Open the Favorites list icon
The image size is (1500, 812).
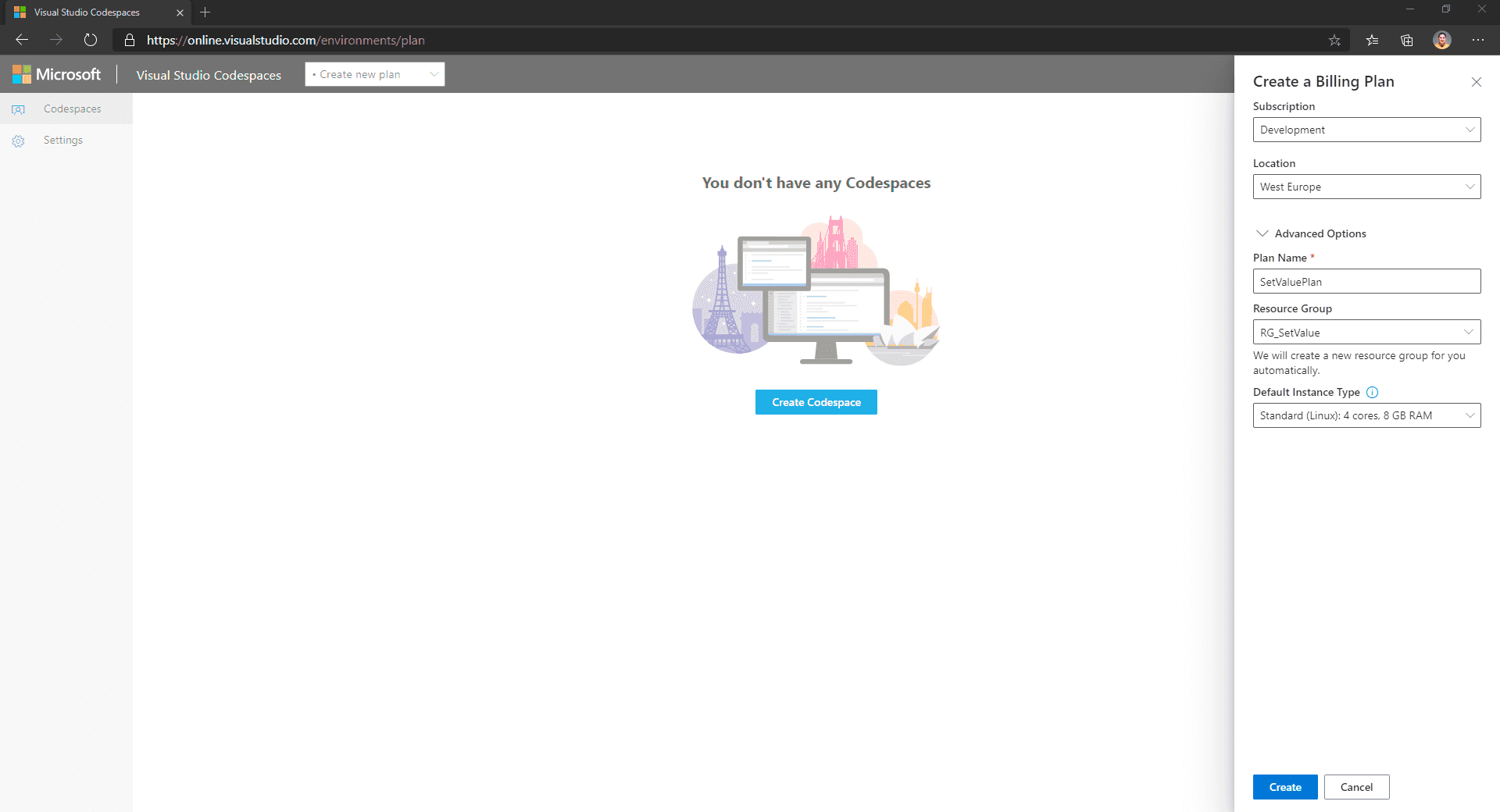pyautogui.click(x=1372, y=41)
